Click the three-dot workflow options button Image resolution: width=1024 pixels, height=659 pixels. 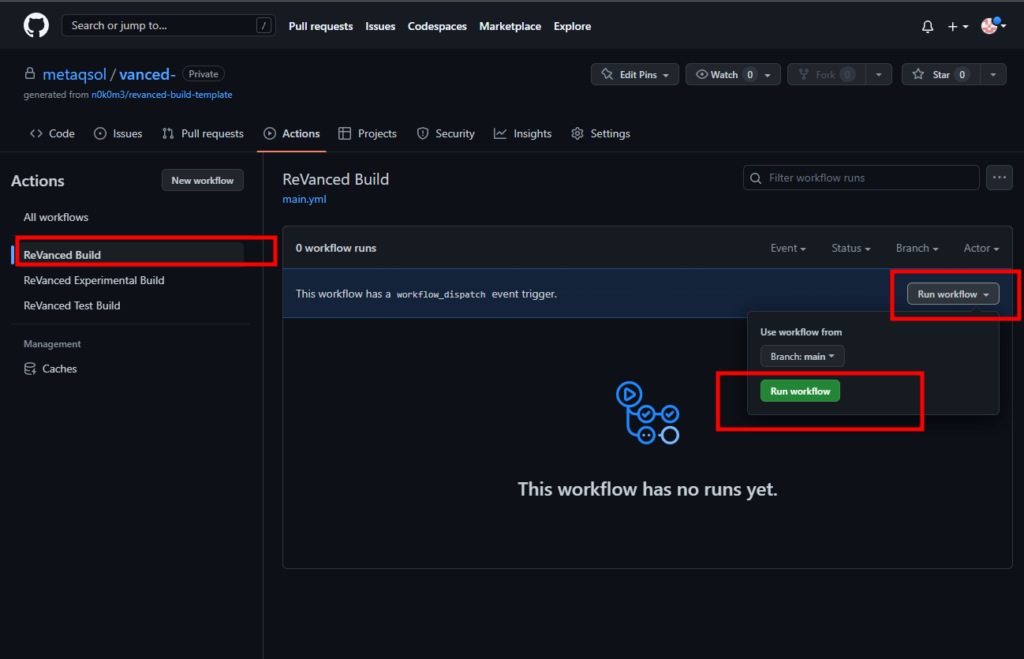point(999,178)
